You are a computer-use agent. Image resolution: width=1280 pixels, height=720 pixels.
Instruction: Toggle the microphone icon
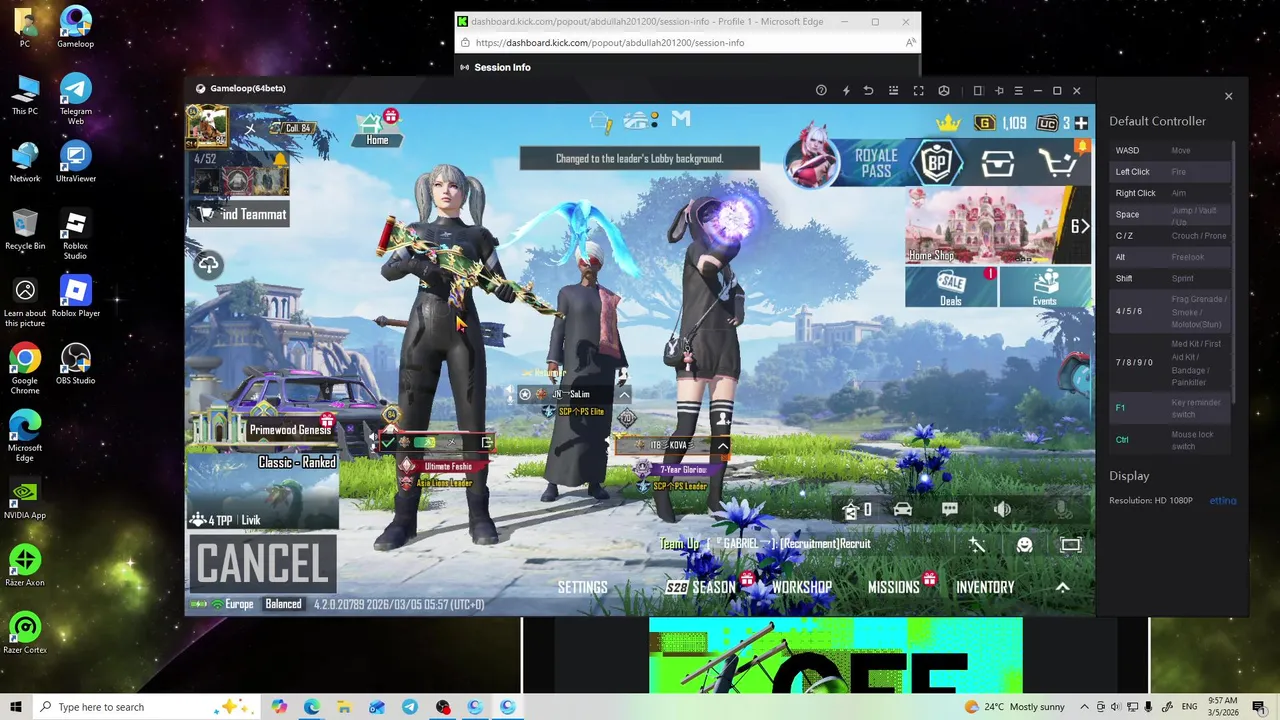tap(1063, 510)
